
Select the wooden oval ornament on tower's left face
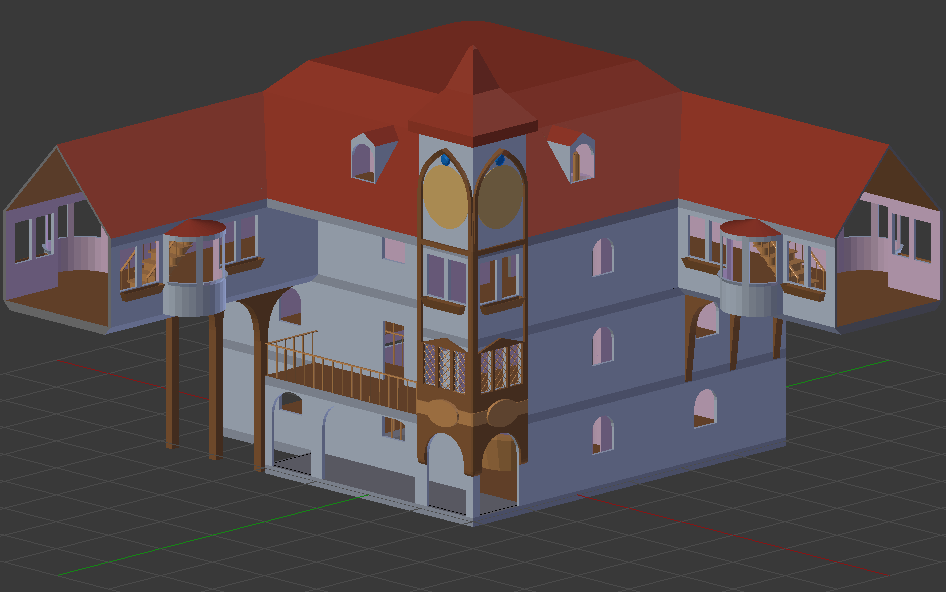click(442, 414)
